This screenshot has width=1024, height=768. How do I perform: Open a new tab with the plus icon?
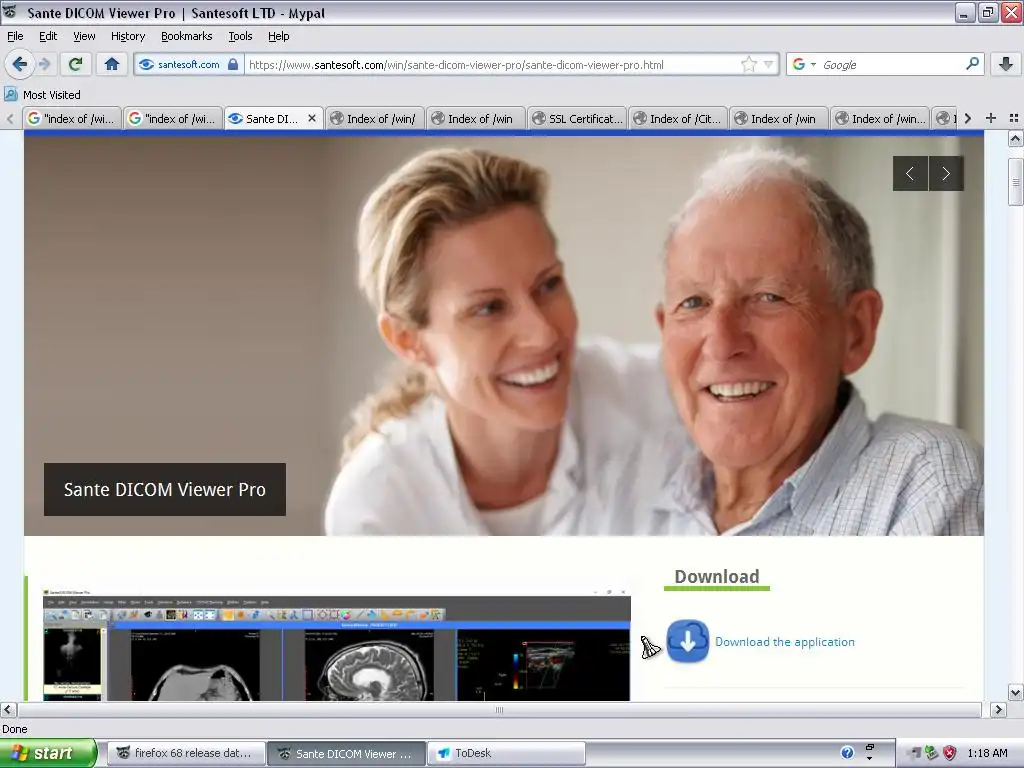(x=991, y=118)
